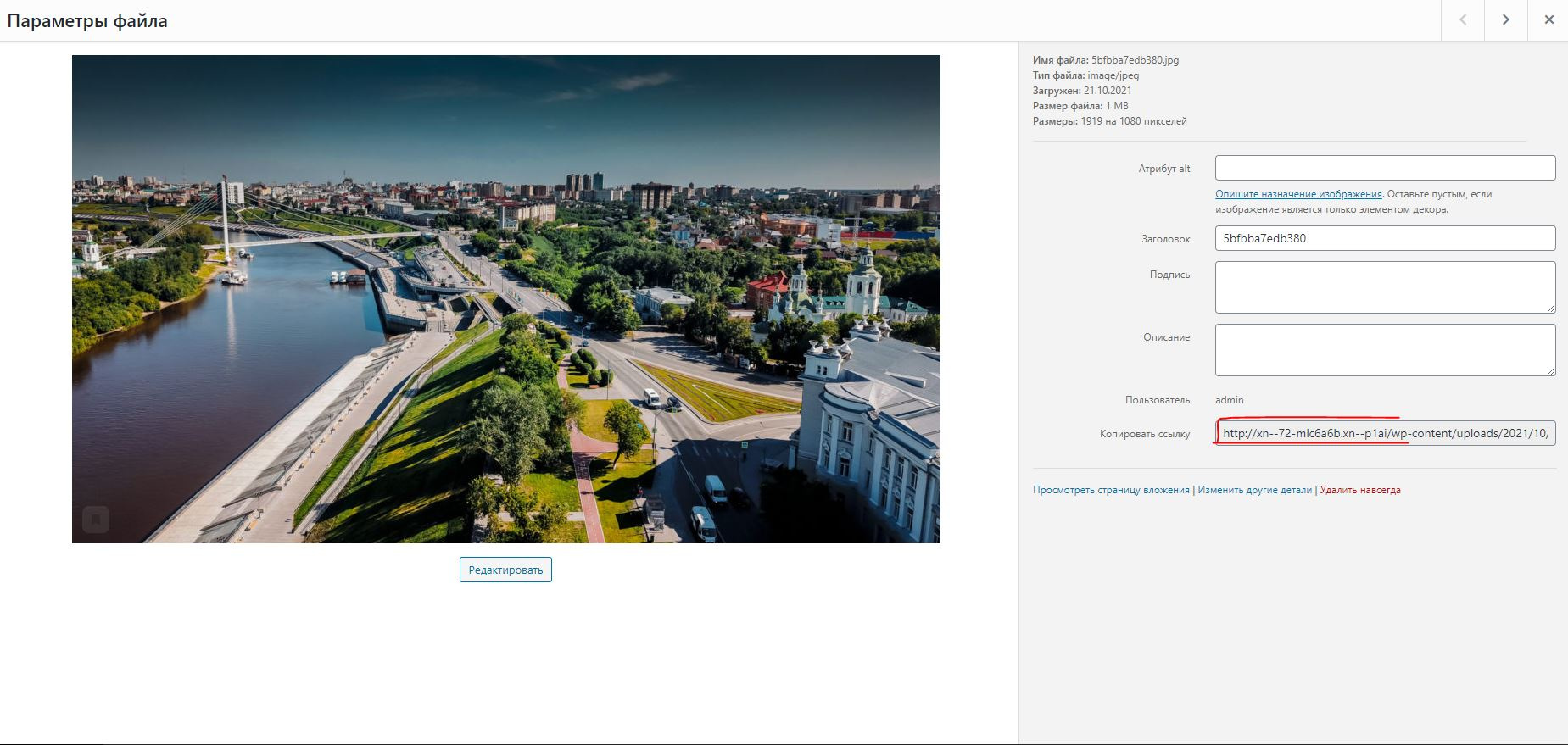Focus the Заголовок field with 5bfbba7edb380
Viewport: 1568px width, 745px height.
[1385, 238]
